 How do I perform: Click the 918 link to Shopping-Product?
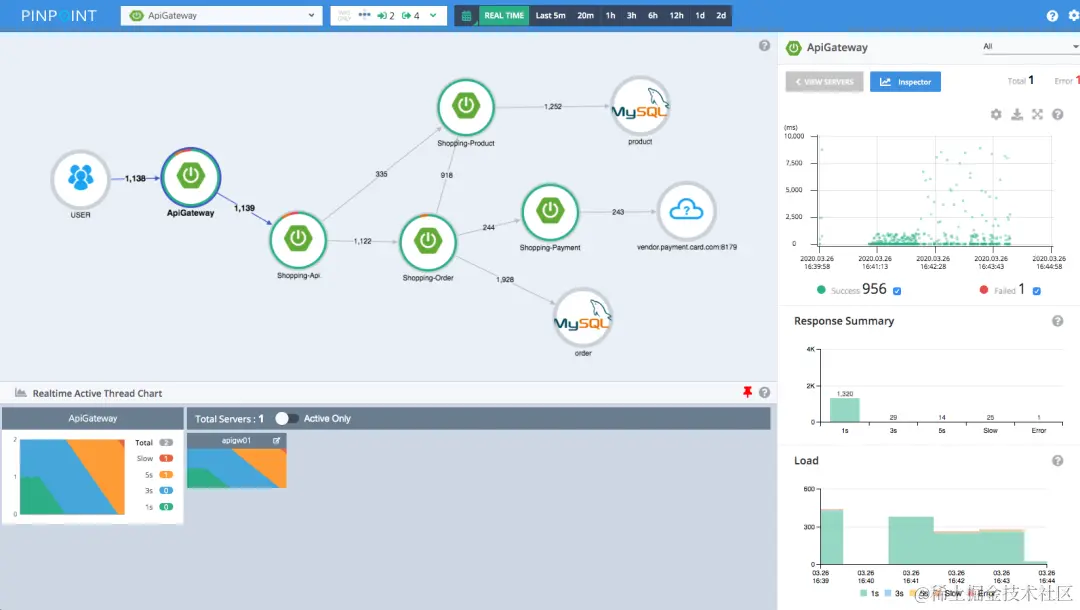pyautogui.click(x=446, y=176)
